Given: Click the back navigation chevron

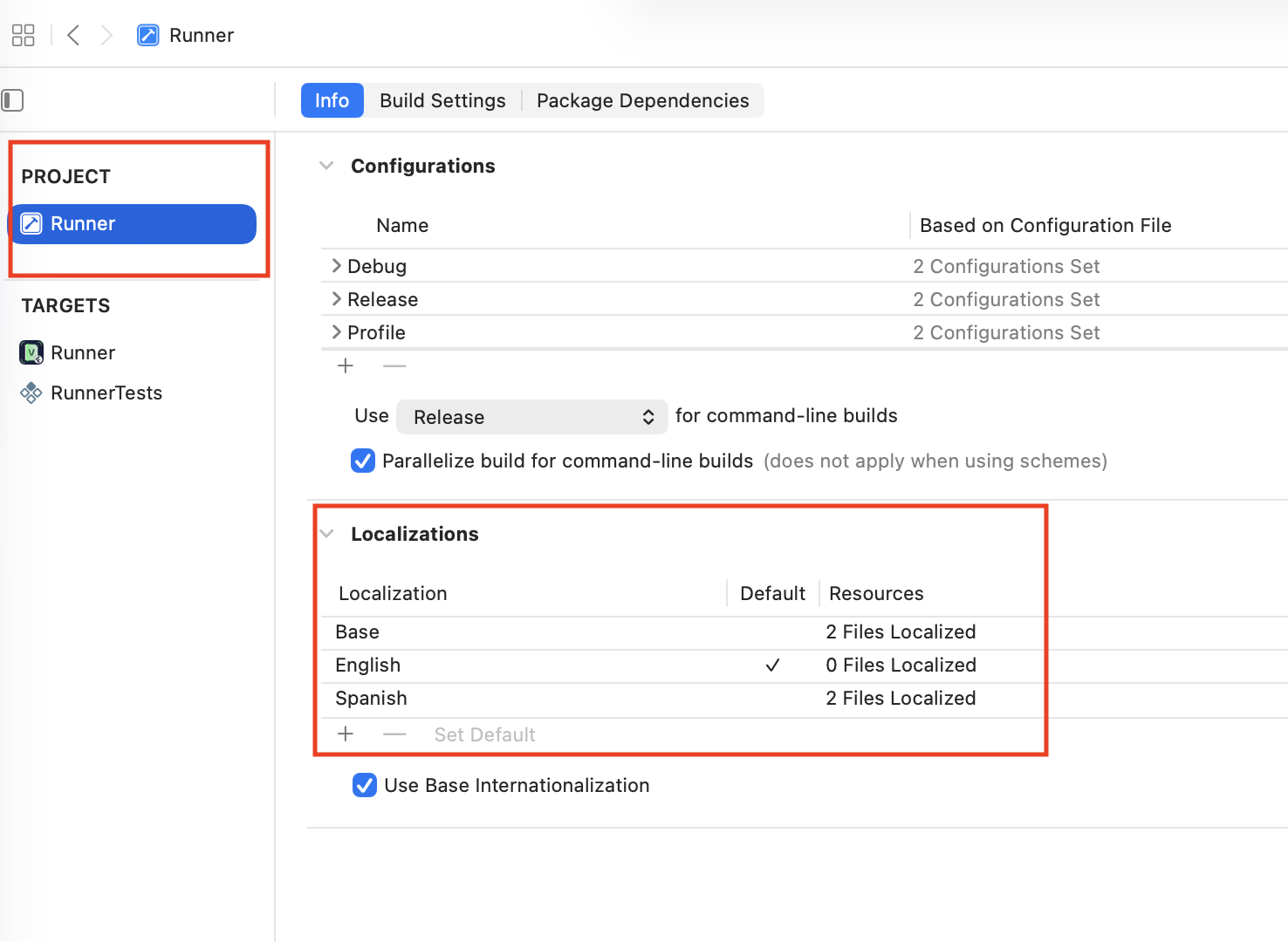Looking at the screenshot, I should [73, 35].
